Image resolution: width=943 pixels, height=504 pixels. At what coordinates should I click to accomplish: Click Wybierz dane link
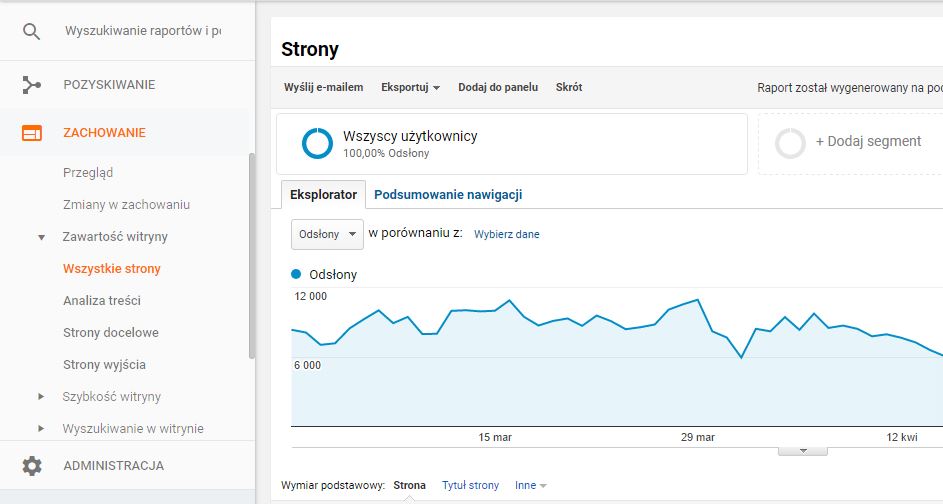click(x=506, y=235)
